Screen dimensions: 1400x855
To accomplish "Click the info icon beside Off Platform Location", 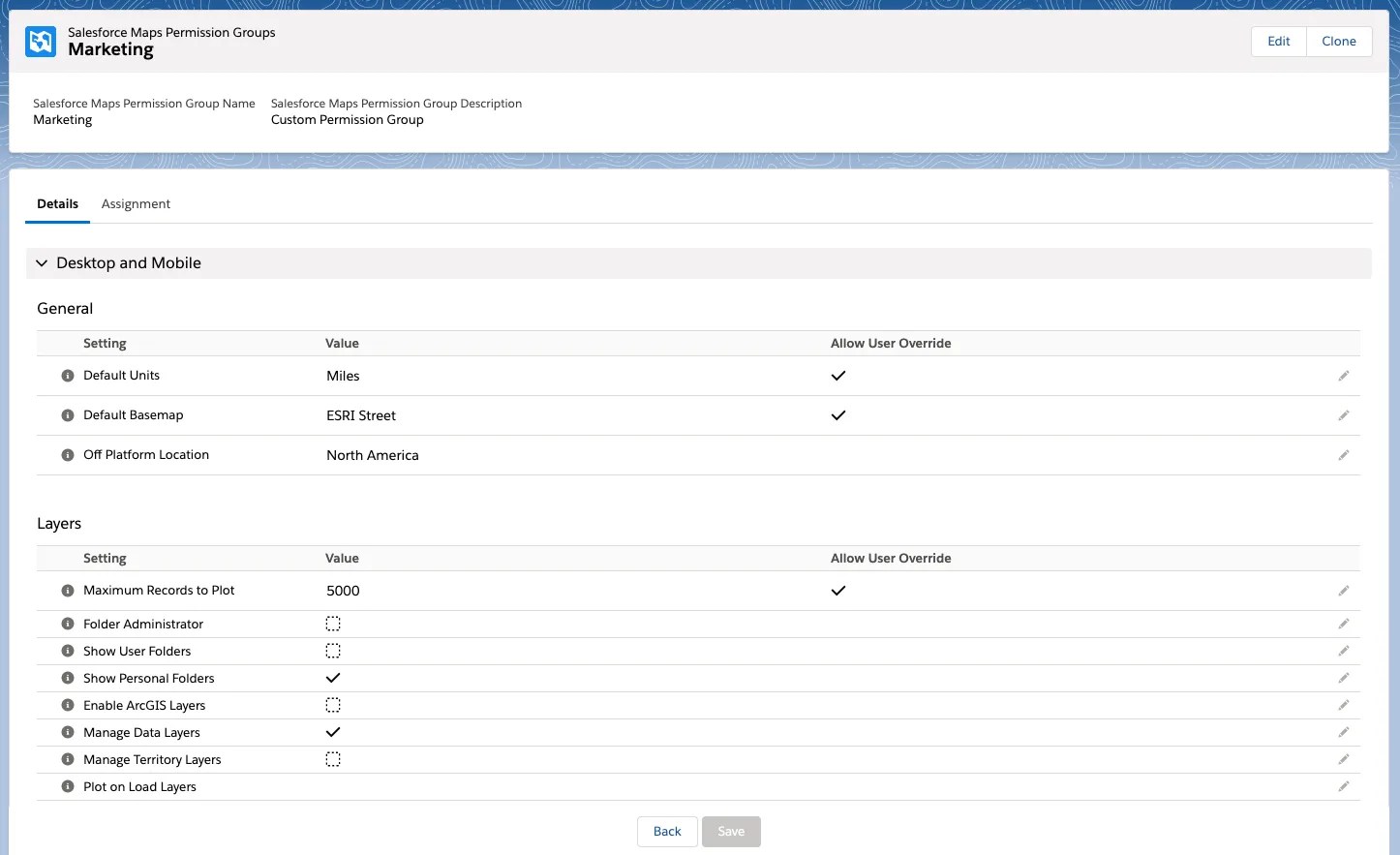I will (67, 454).
